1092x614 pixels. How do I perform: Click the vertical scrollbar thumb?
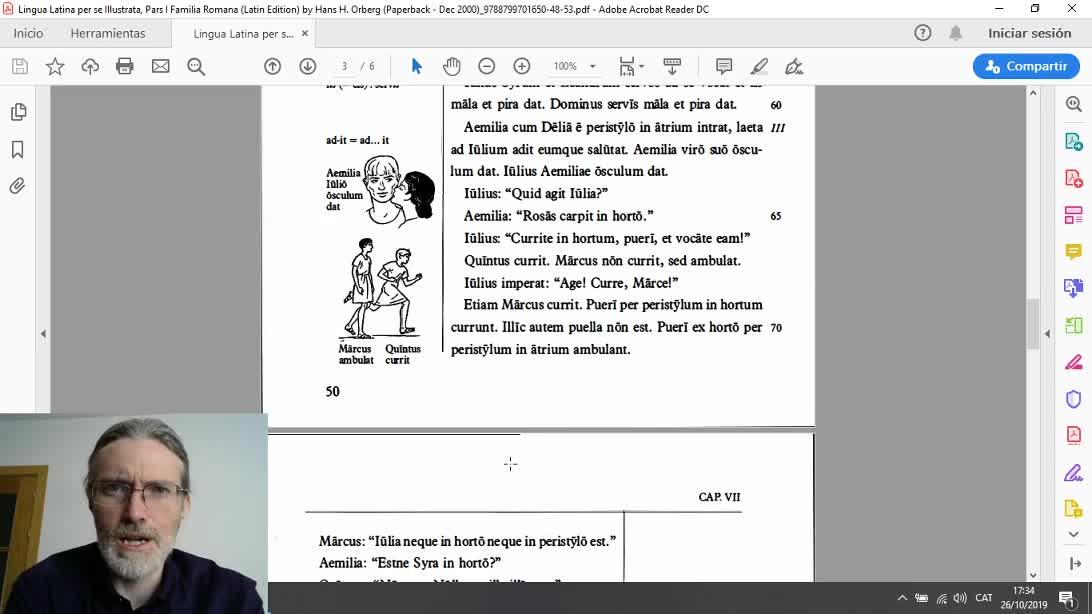pyautogui.click(x=1033, y=324)
